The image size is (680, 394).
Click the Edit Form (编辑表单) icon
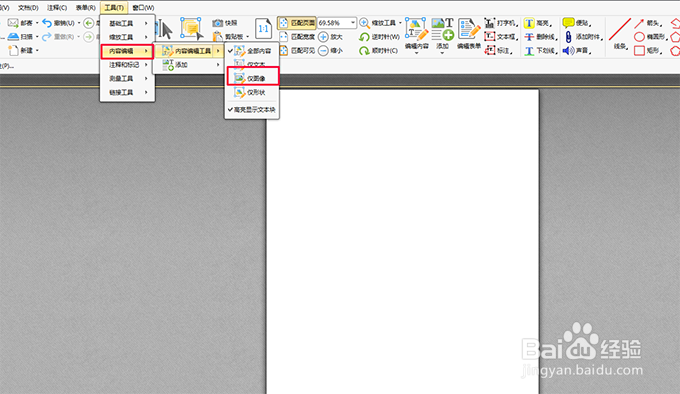(469, 29)
